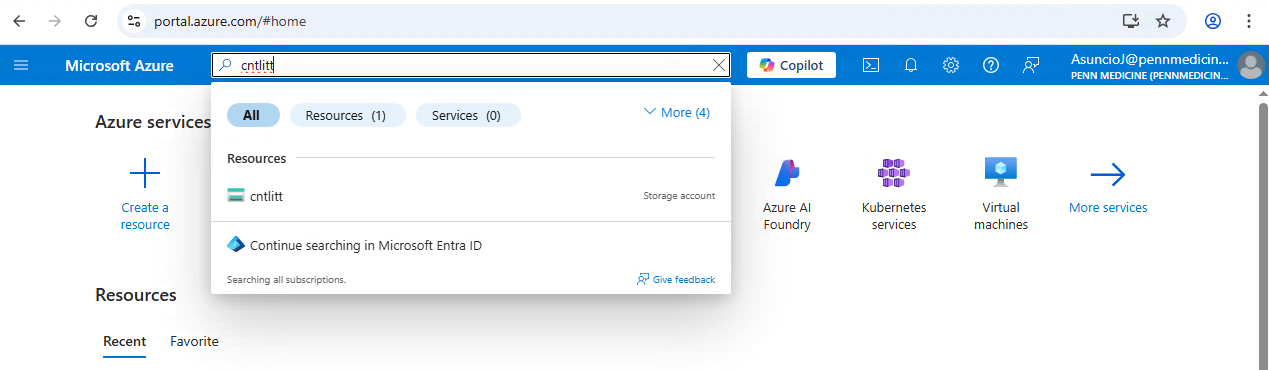Reload the browser page

(x=91, y=20)
